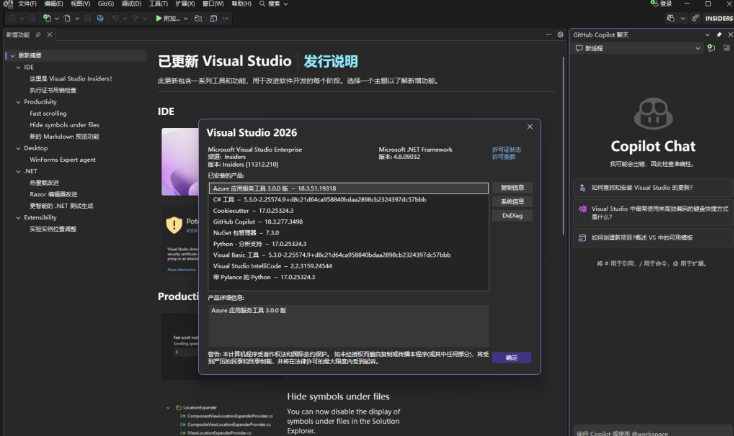734x436 pixels.
Task: Open the toolbar overflow ellipsis
Action: pyautogui.click(x=226, y=18)
